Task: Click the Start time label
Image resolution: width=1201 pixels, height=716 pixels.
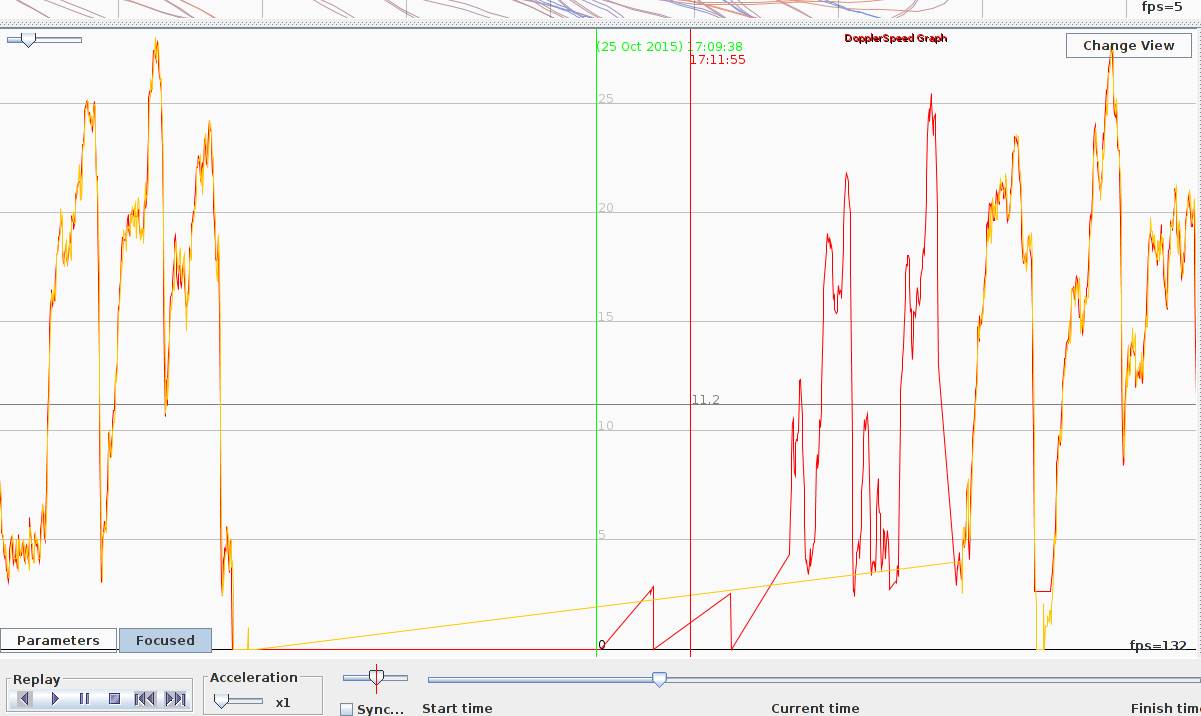Action: tap(457, 708)
